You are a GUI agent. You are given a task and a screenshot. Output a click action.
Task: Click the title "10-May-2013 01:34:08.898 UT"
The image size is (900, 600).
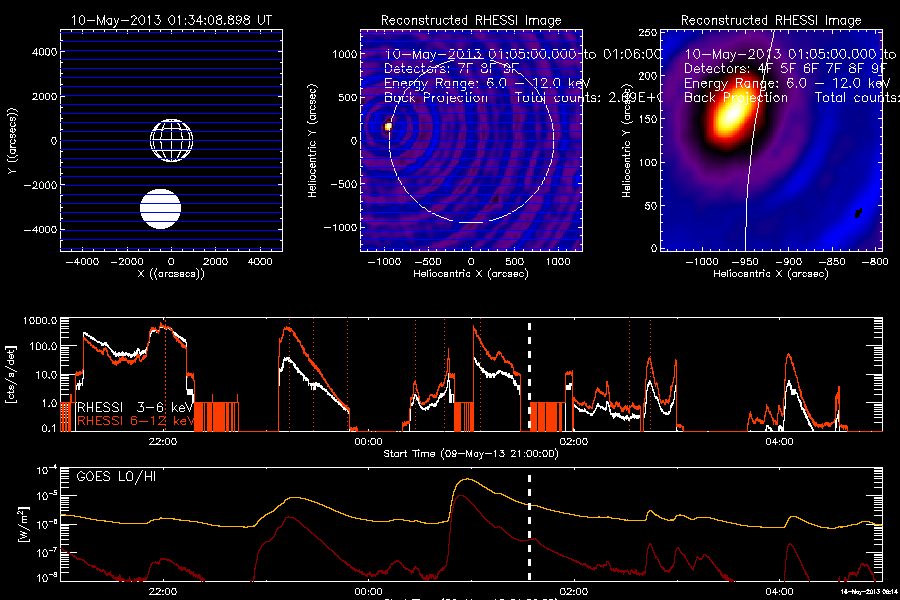click(x=171, y=20)
